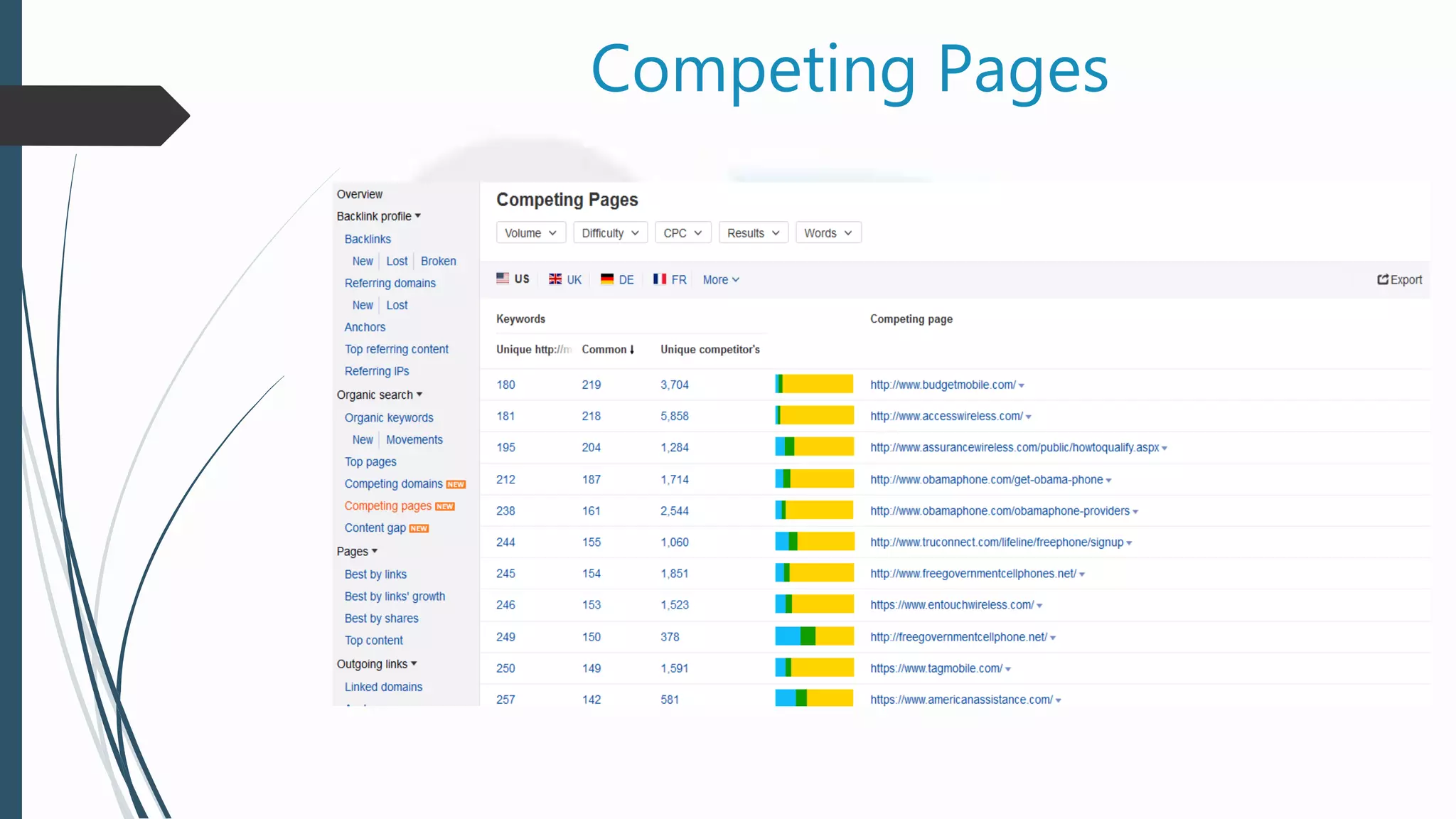Open Referring IPs in sidebar

click(377, 371)
